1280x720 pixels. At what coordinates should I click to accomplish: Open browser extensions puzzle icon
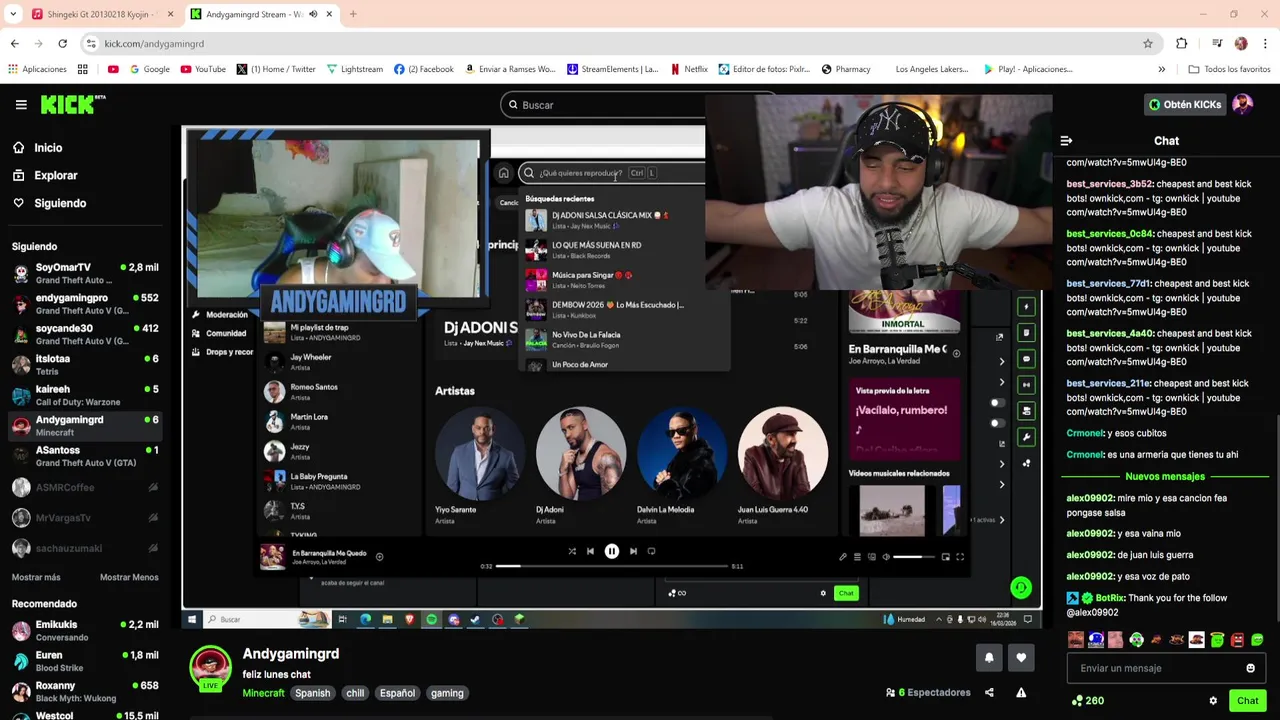coord(1182,44)
